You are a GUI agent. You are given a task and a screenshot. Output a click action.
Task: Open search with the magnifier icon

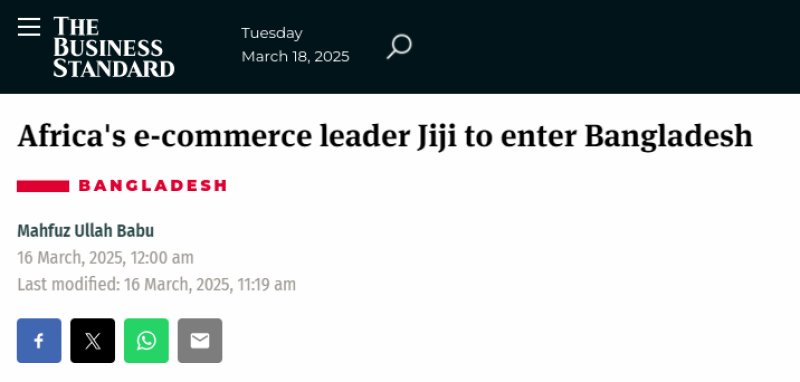399,46
